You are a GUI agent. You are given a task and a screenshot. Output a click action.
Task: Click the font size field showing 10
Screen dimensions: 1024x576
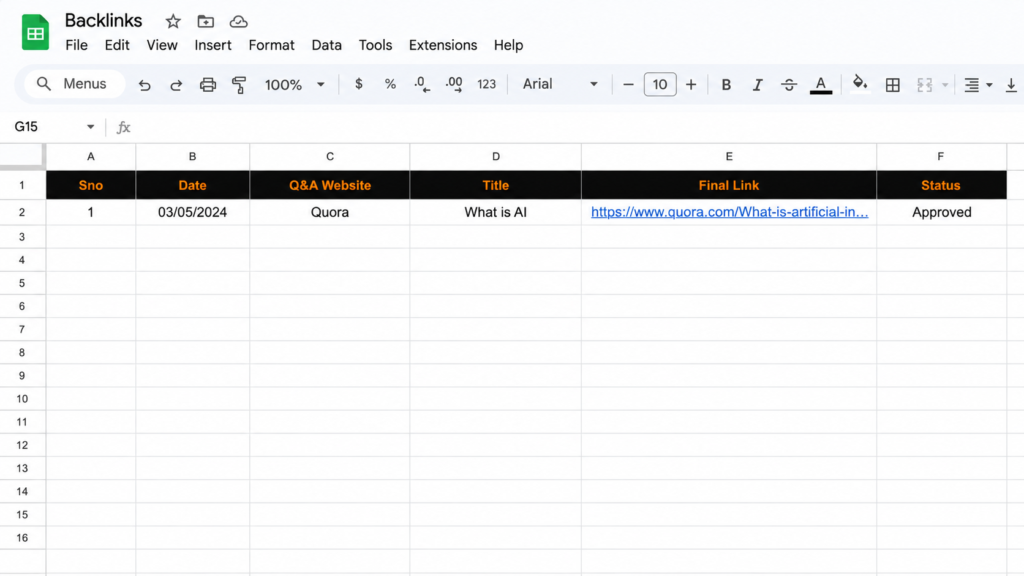click(660, 84)
